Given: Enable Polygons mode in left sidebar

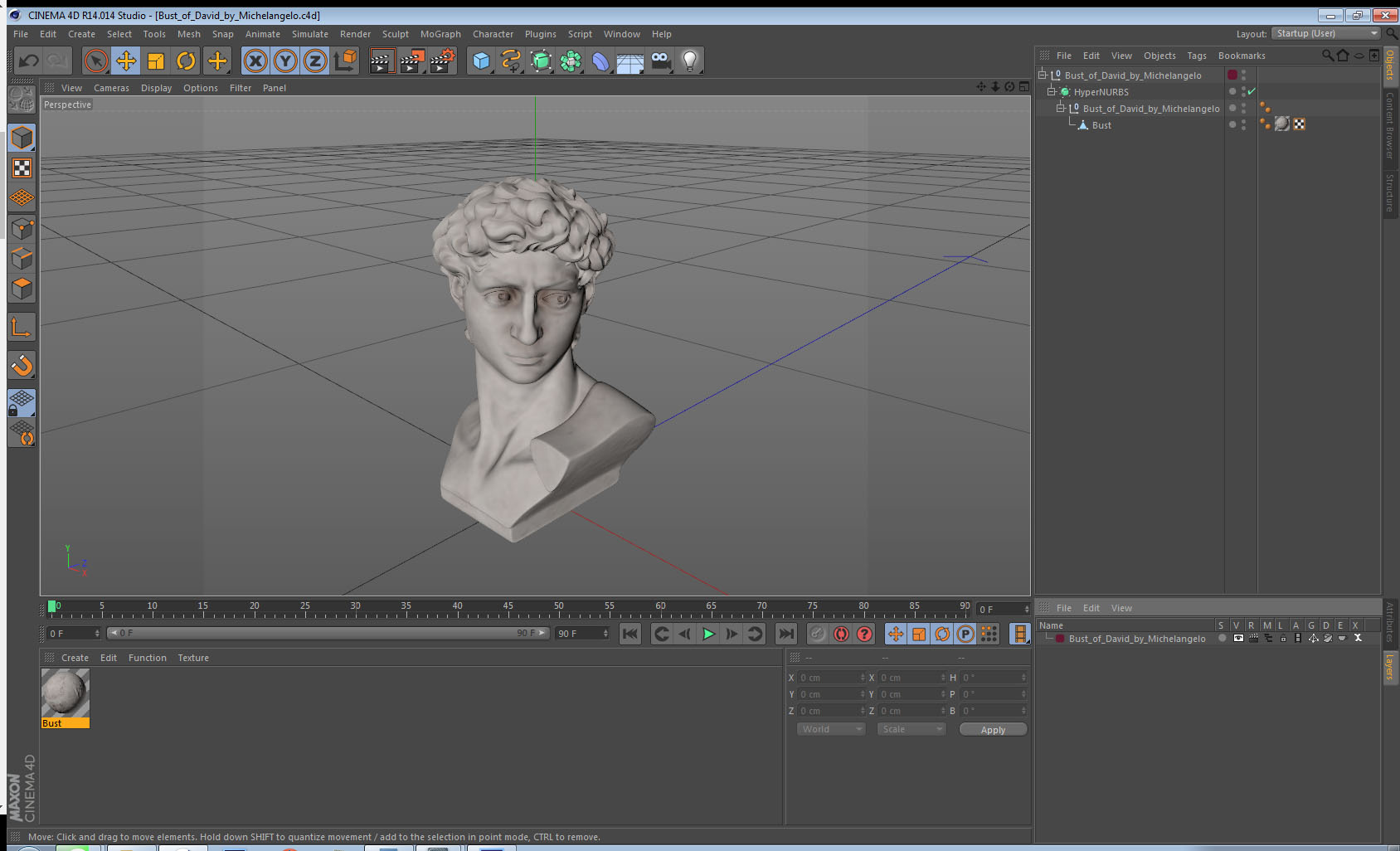Looking at the screenshot, I should (x=22, y=288).
